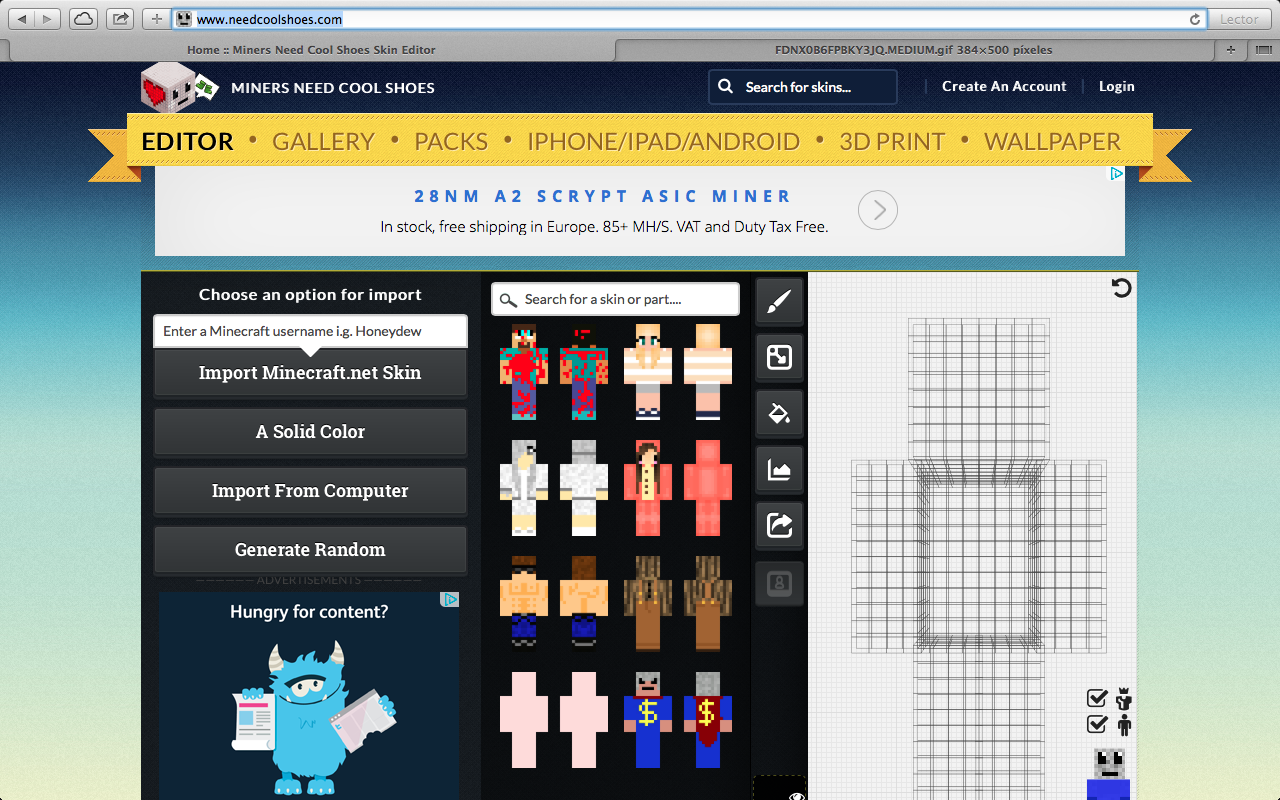Toggle the armor overlay layer checkbox
Screen dimensions: 1280x800
(x=1097, y=698)
